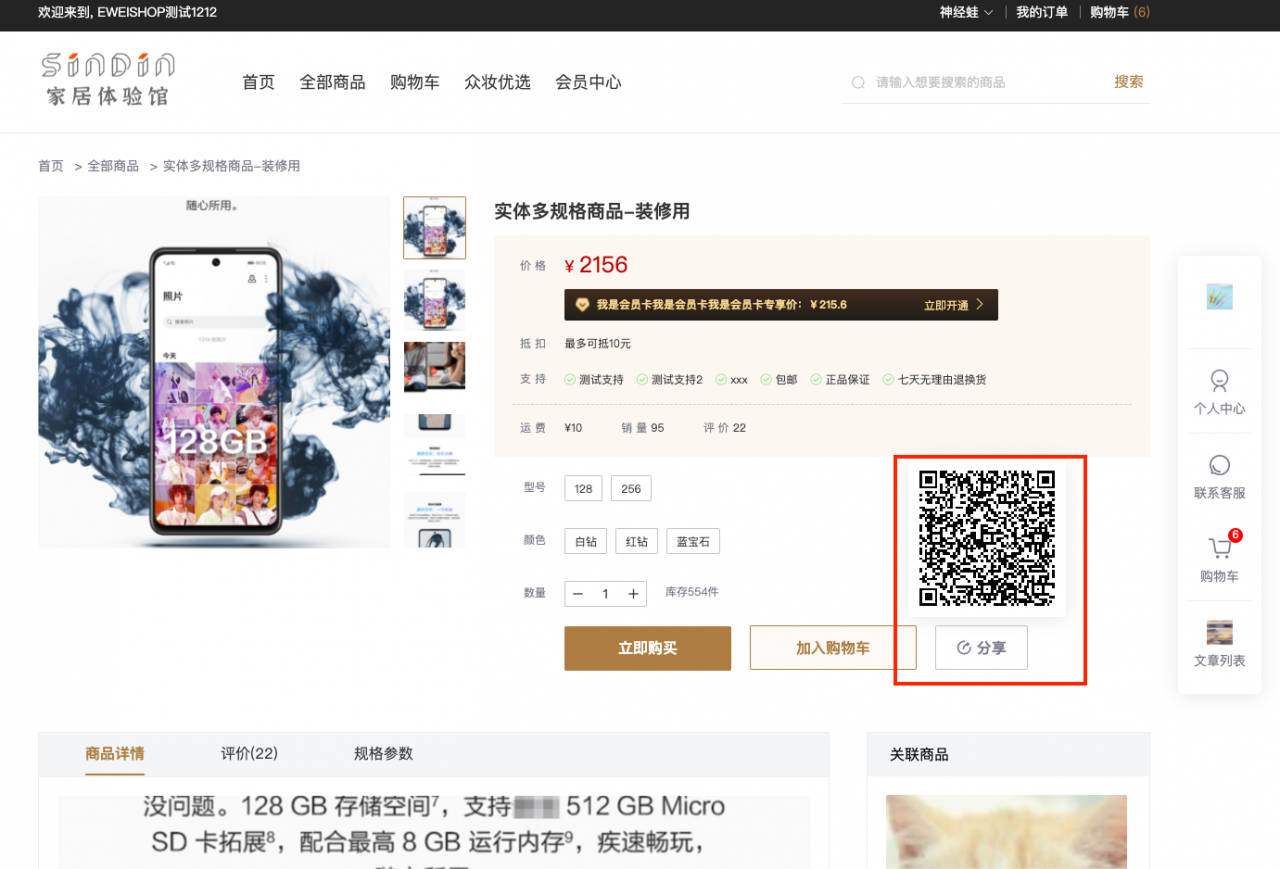
Task: Go to 首页 in the navigation menu
Action: 258,82
